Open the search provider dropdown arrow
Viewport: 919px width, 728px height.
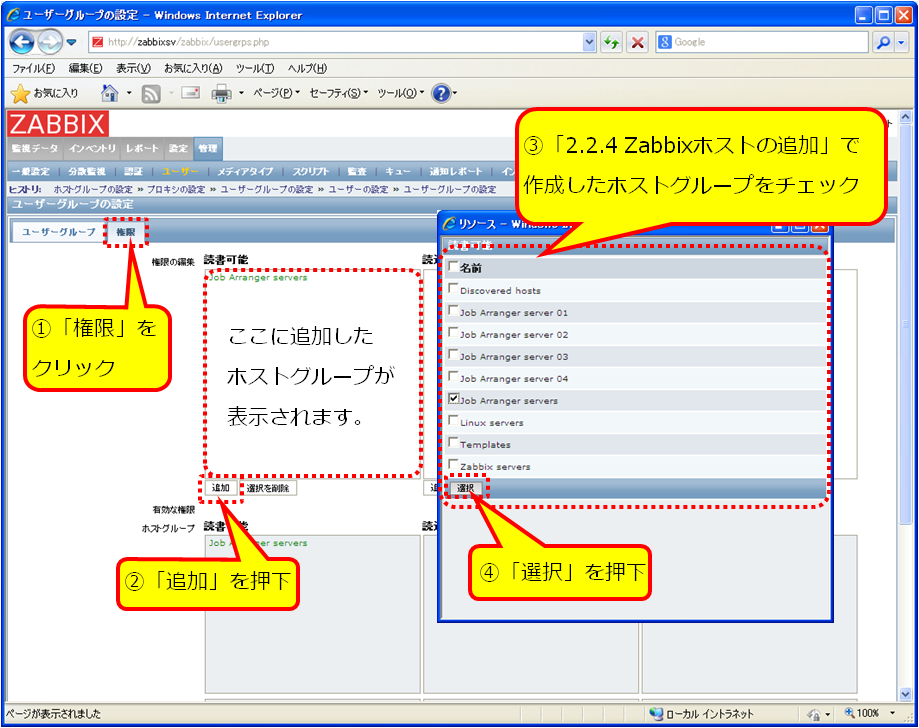pos(901,42)
